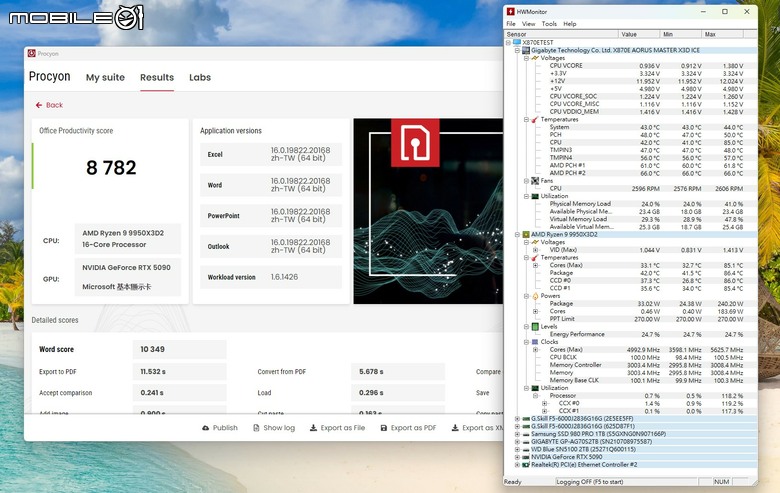This screenshot has width=780, height=493.
Task: Open the Help menu in HWMonitor
Action: (x=570, y=24)
